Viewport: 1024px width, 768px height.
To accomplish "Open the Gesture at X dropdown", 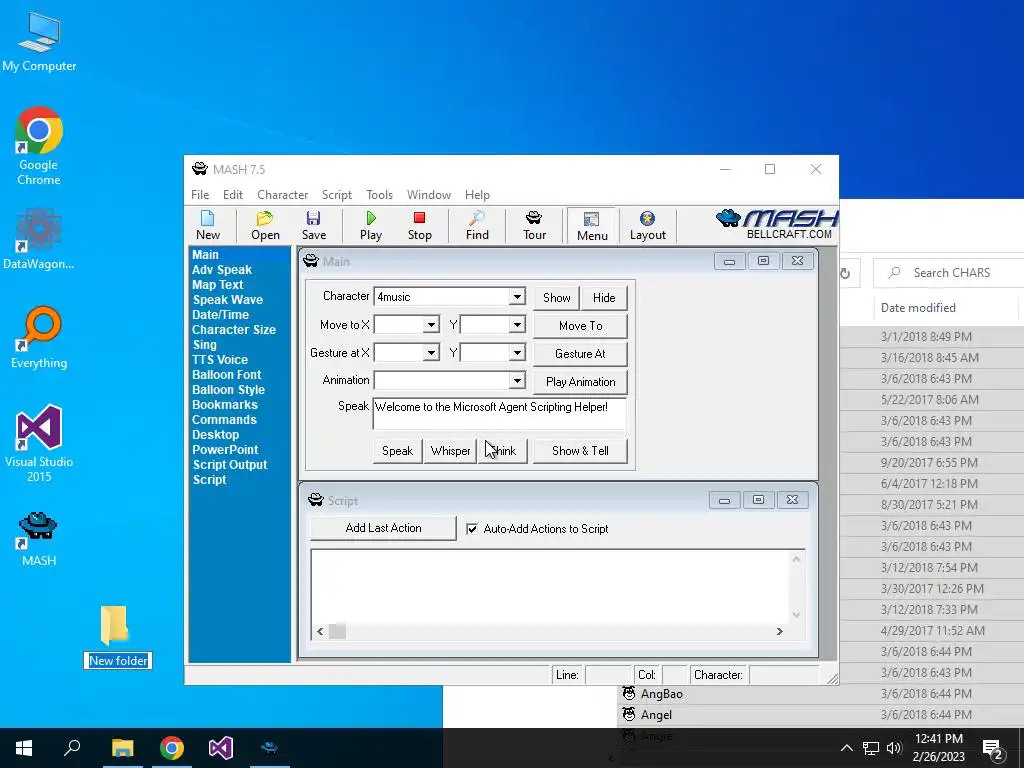I will tap(431, 353).
